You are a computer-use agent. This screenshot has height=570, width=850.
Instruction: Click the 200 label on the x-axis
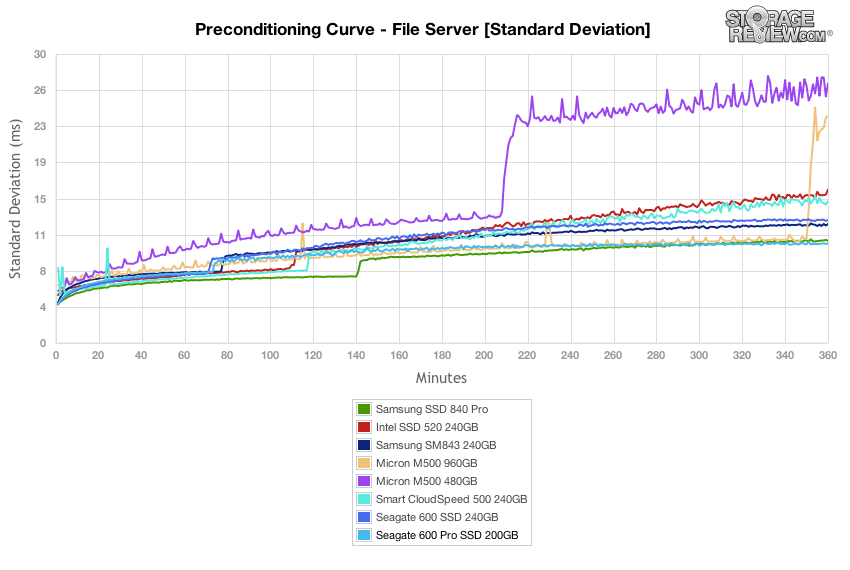coord(484,355)
